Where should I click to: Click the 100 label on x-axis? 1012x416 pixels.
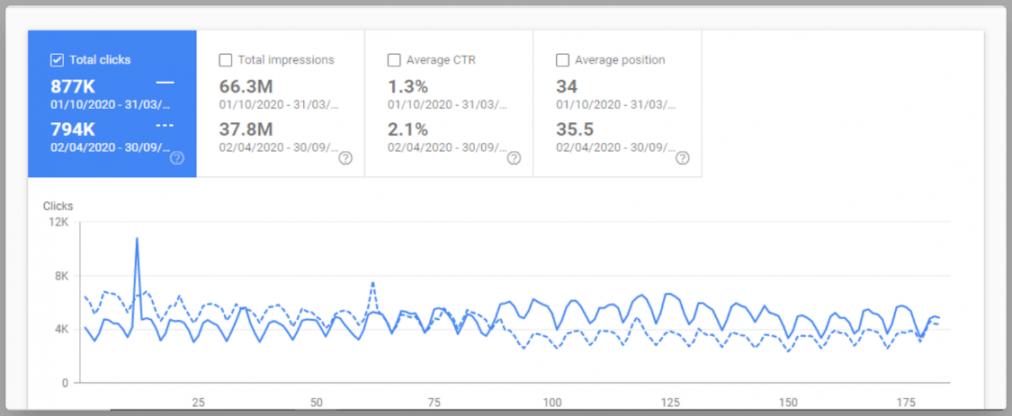tap(552, 402)
